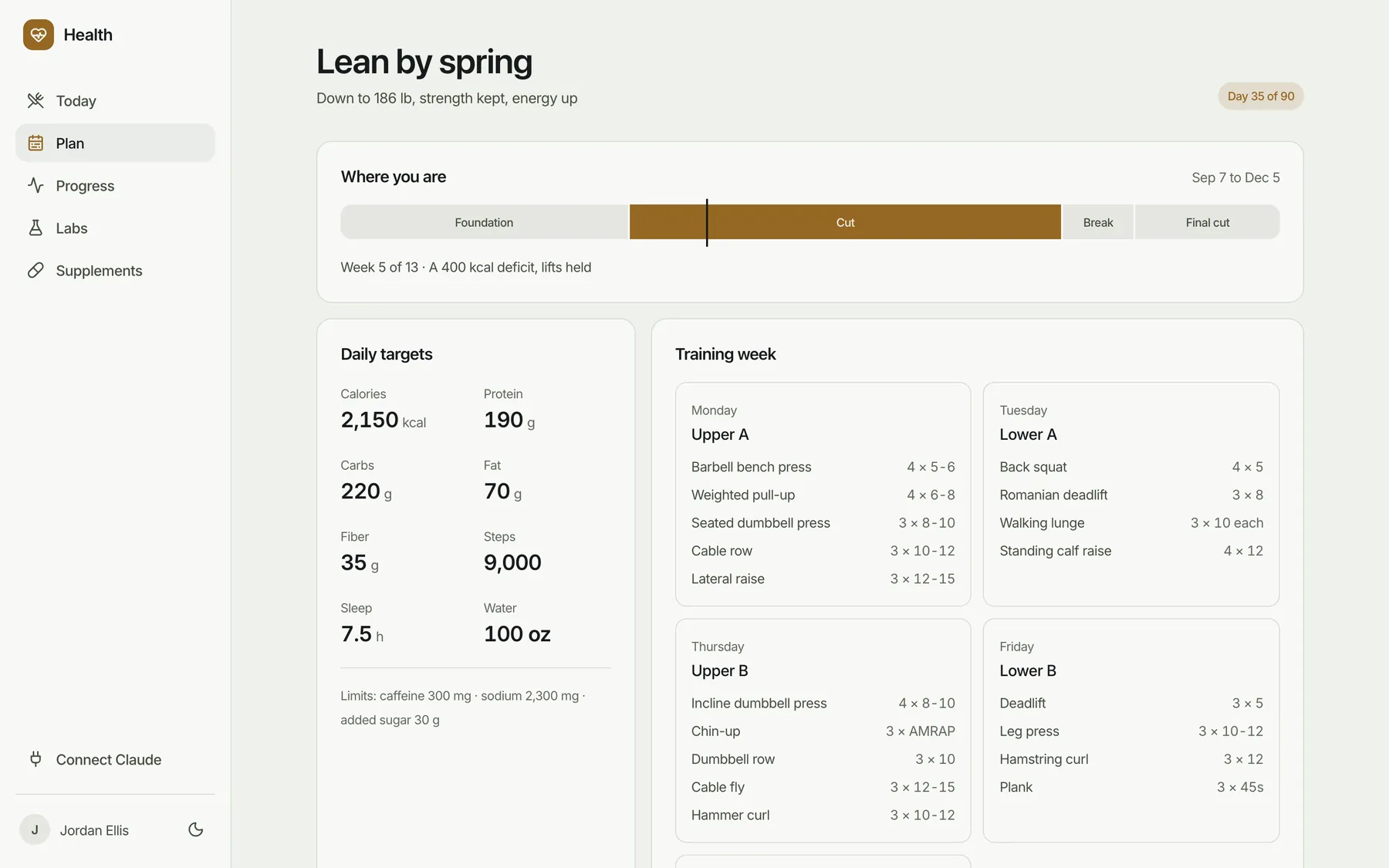Open Jordan Ellis profile name
Image resolution: width=1389 pixels, height=868 pixels.
[94, 830]
